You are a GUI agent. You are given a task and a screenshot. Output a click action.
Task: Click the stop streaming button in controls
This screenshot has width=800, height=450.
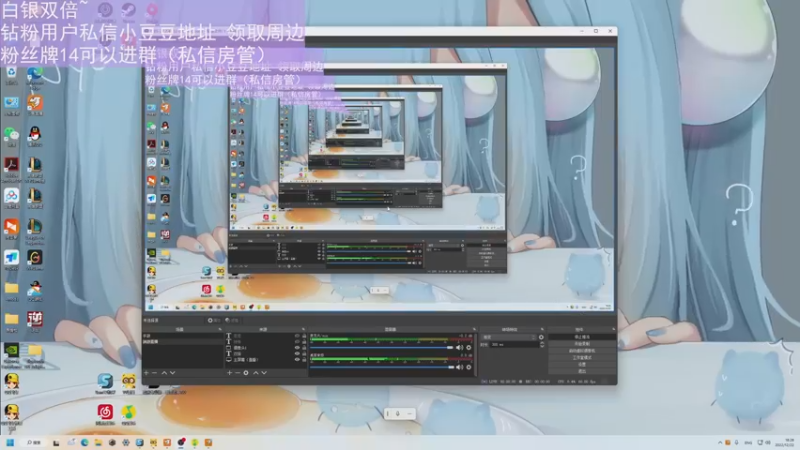click(x=582, y=337)
